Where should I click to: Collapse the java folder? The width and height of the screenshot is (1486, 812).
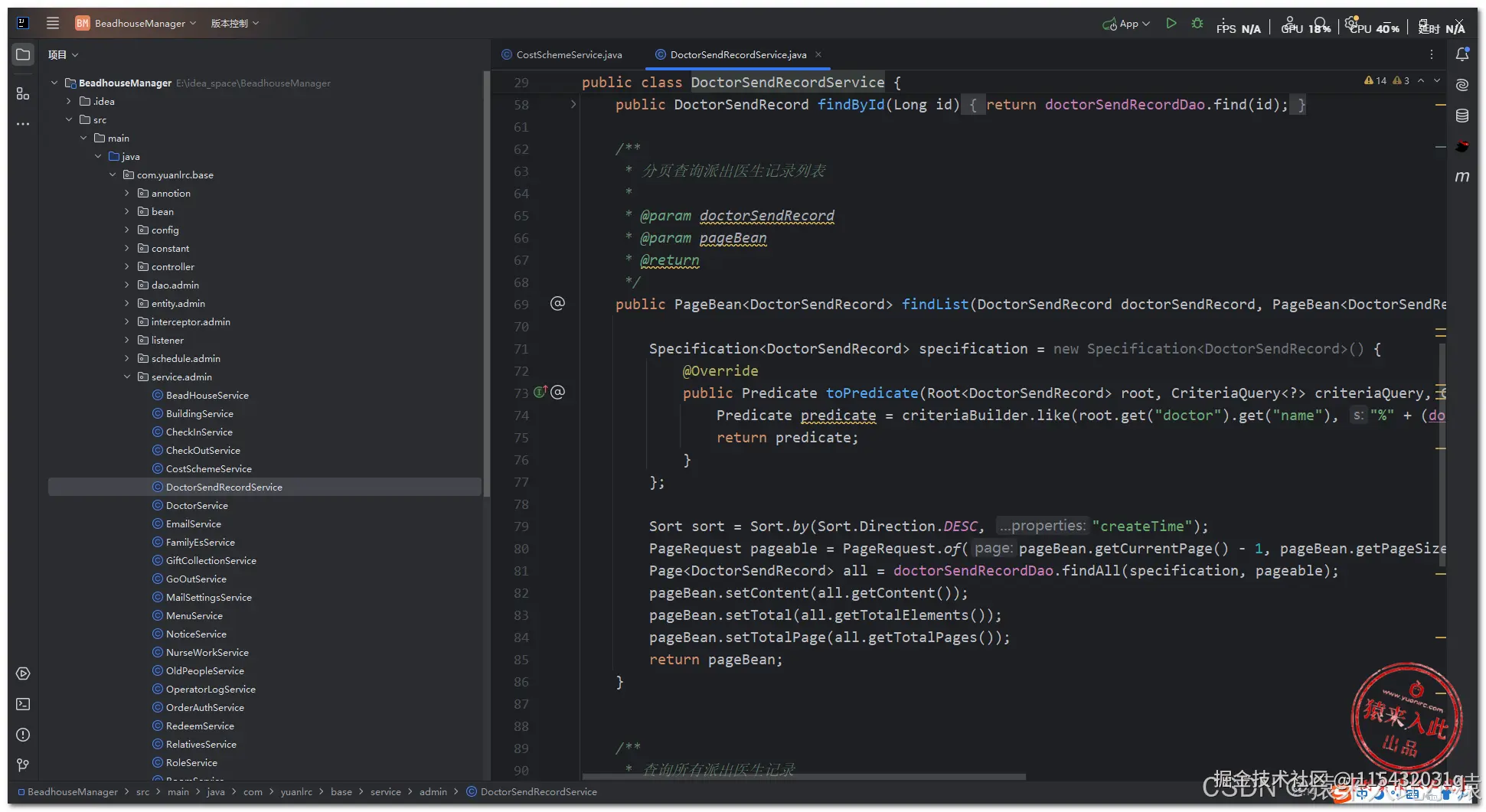[98, 156]
